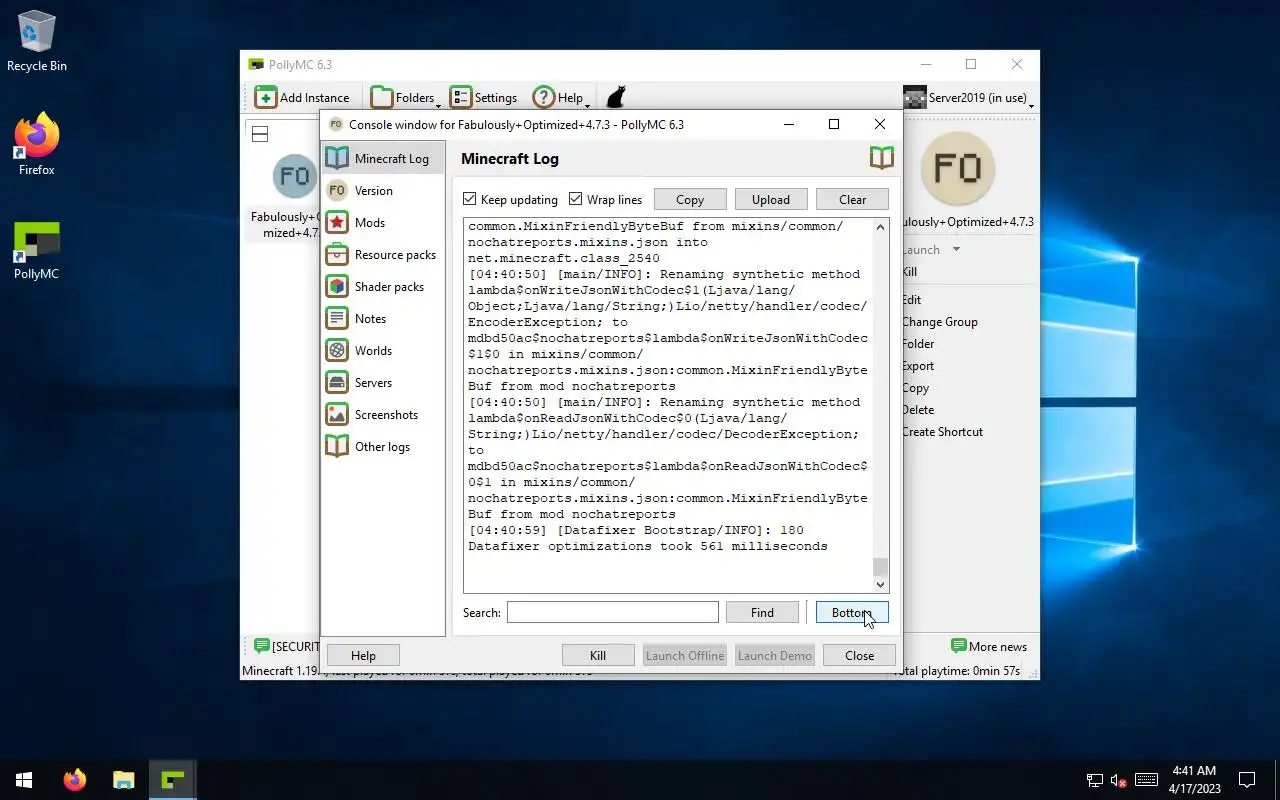Open Screenshots page in sidebar
Image resolution: width=1280 pixels, height=800 pixels.
coord(383,414)
